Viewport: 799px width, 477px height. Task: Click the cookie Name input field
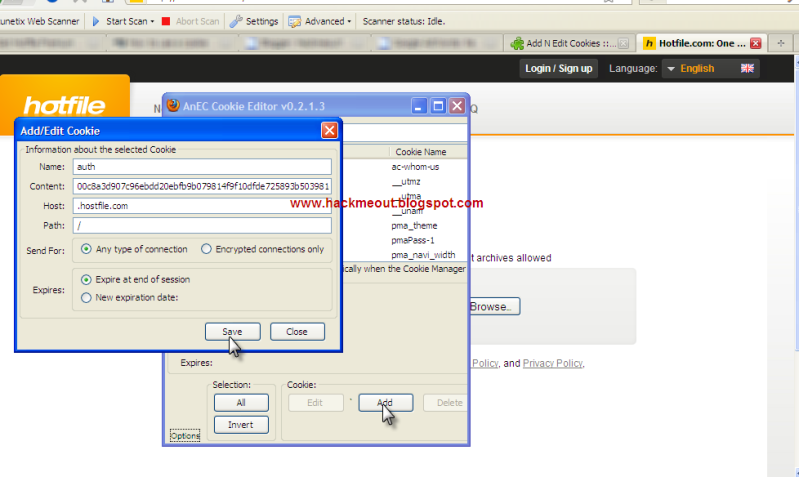click(202, 167)
